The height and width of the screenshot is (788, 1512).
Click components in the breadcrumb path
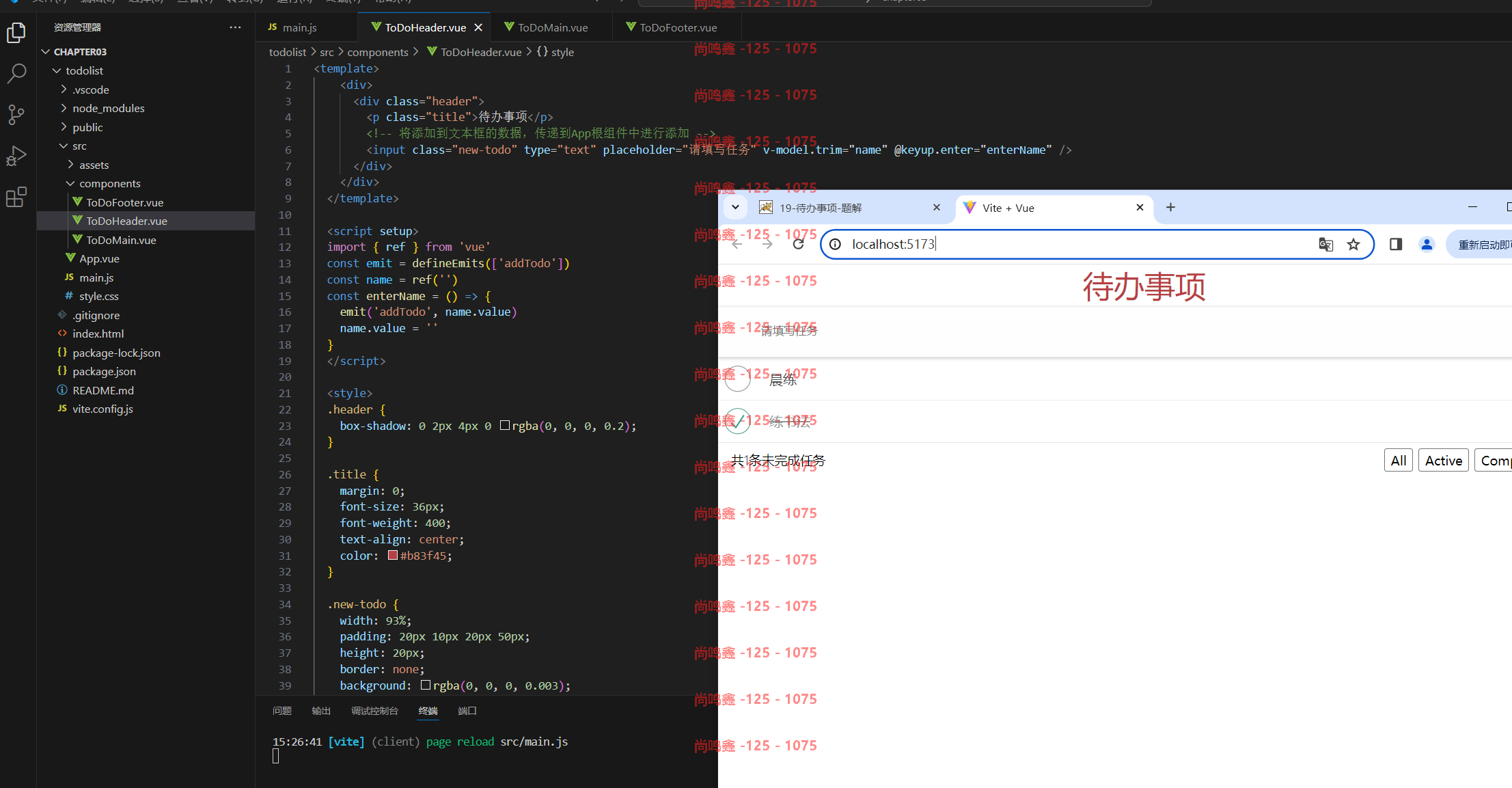[x=377, y=52]
